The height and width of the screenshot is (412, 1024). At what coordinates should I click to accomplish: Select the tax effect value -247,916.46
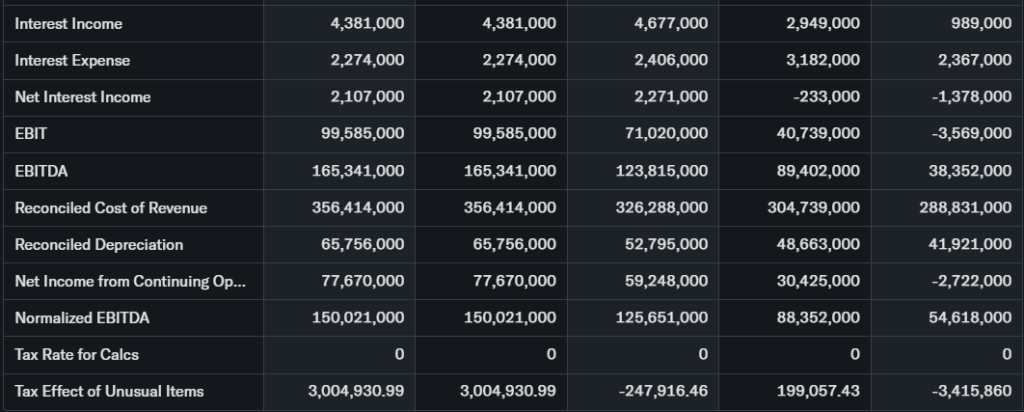tap(664, 391)
